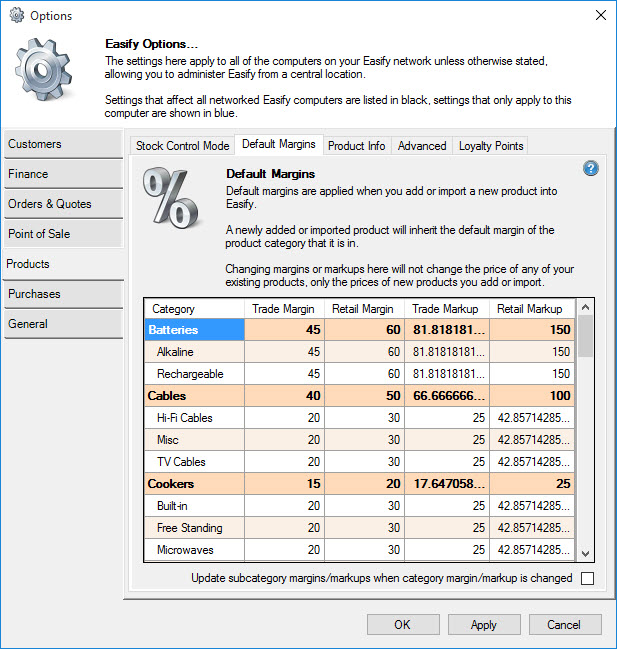Screen dimensions: 617x649
Task: Click the Trade Markup column header
Action: click(447, 309)
